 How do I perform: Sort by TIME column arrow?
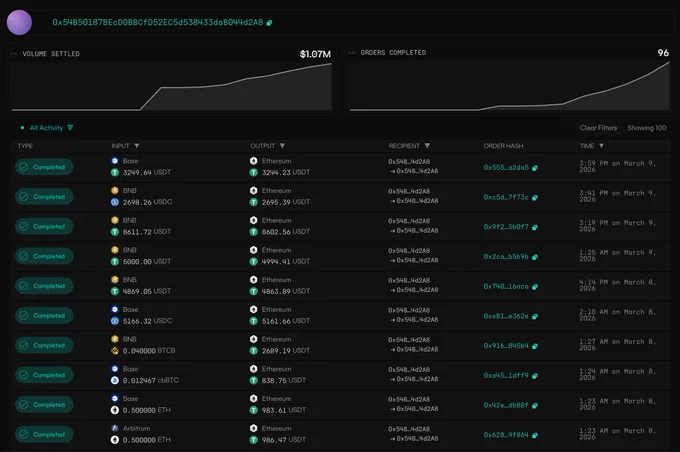[602, 146]
